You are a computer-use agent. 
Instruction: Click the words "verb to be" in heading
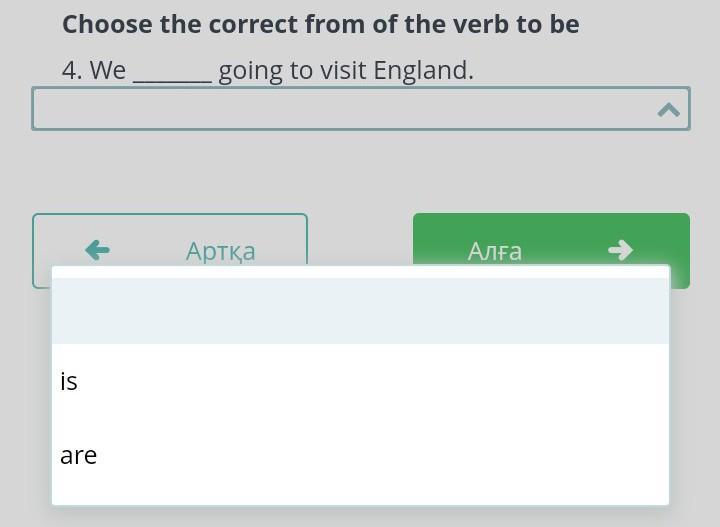coord(508,24)
